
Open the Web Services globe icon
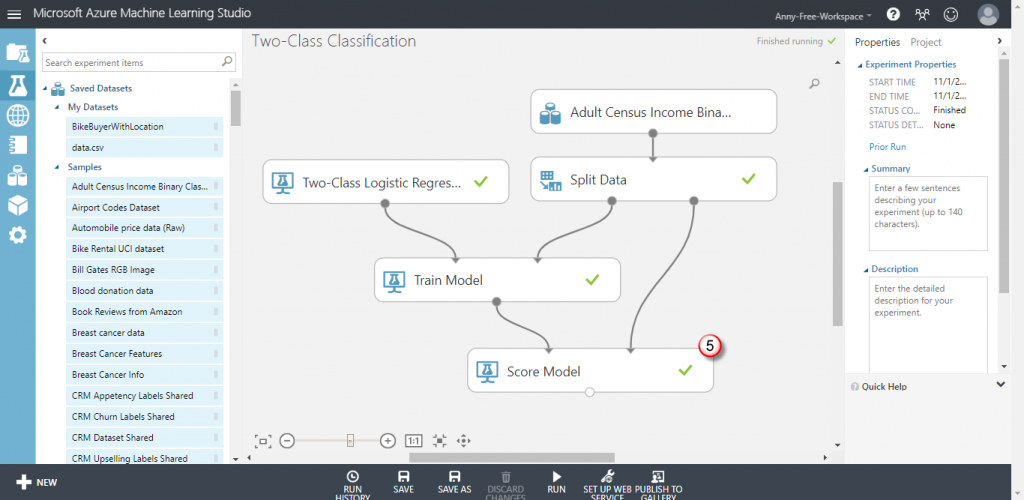[18, 116]
